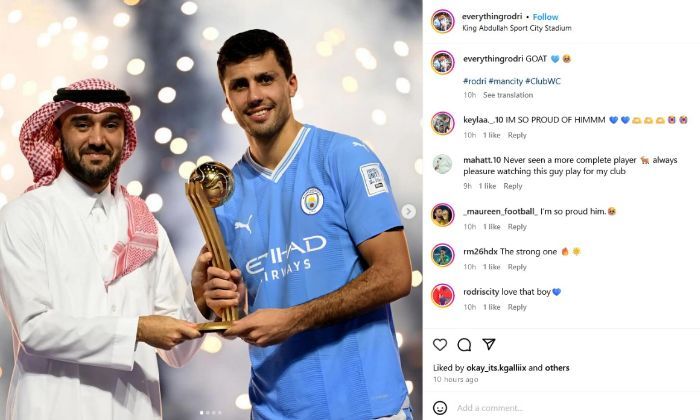View keylaa._.10 commenter avatar
700x420 pixels.
click(x=442, y=123)
